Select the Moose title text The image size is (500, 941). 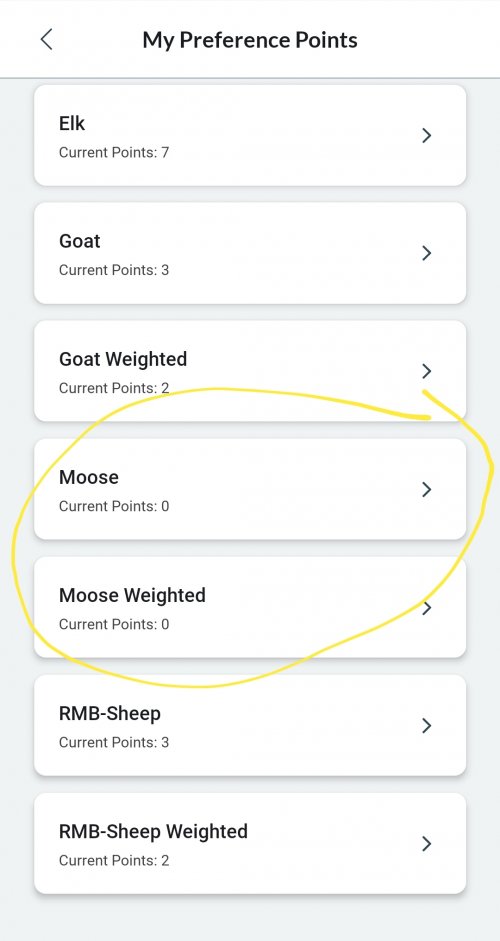point(89,477)
